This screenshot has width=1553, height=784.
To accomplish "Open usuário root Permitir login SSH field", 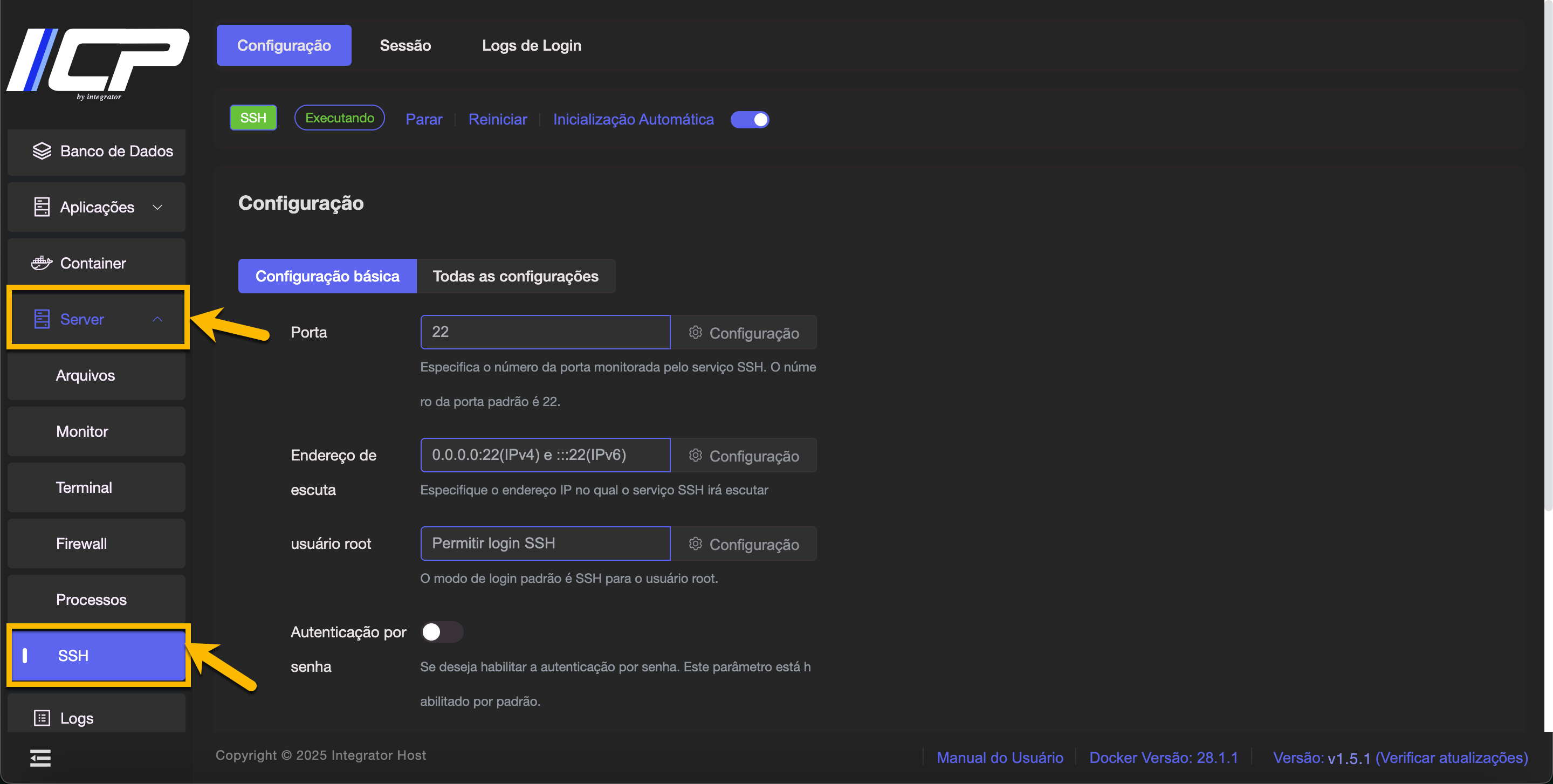I will pos(545,544).
